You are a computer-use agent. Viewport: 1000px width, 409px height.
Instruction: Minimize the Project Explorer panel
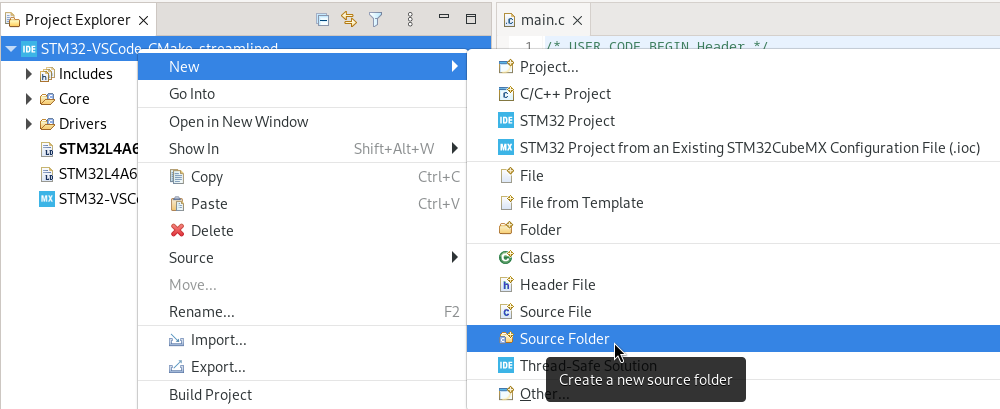click(x=445, y=17)
